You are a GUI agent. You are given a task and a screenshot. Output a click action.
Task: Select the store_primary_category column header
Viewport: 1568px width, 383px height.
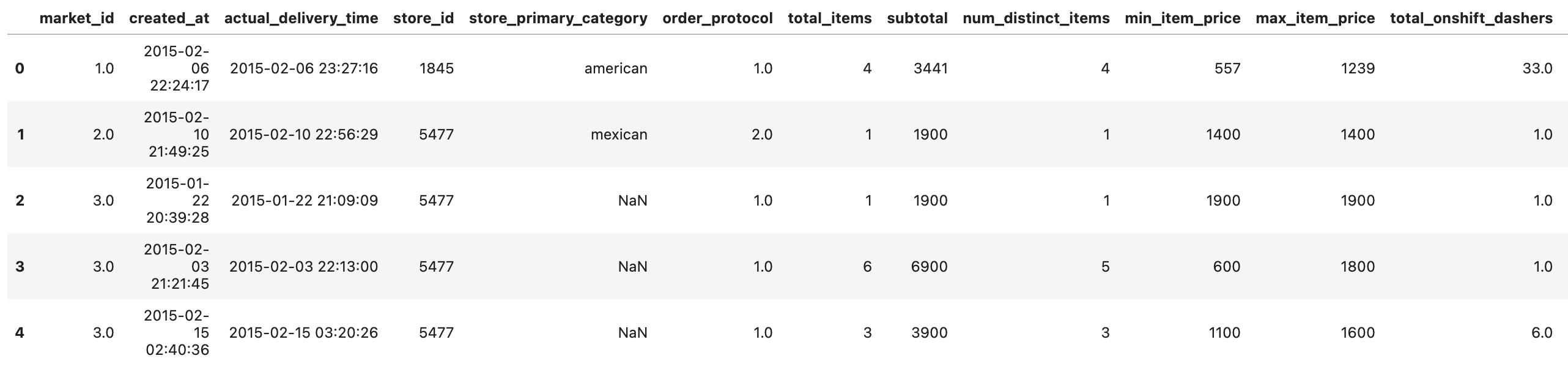coord(558,18)
